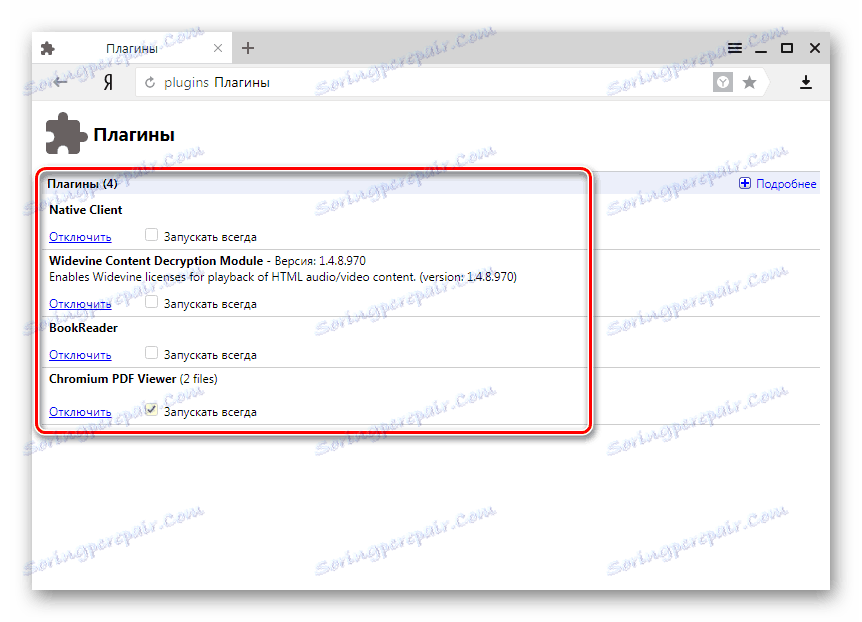Disable BookReader via Отключить

pos(80,355)
